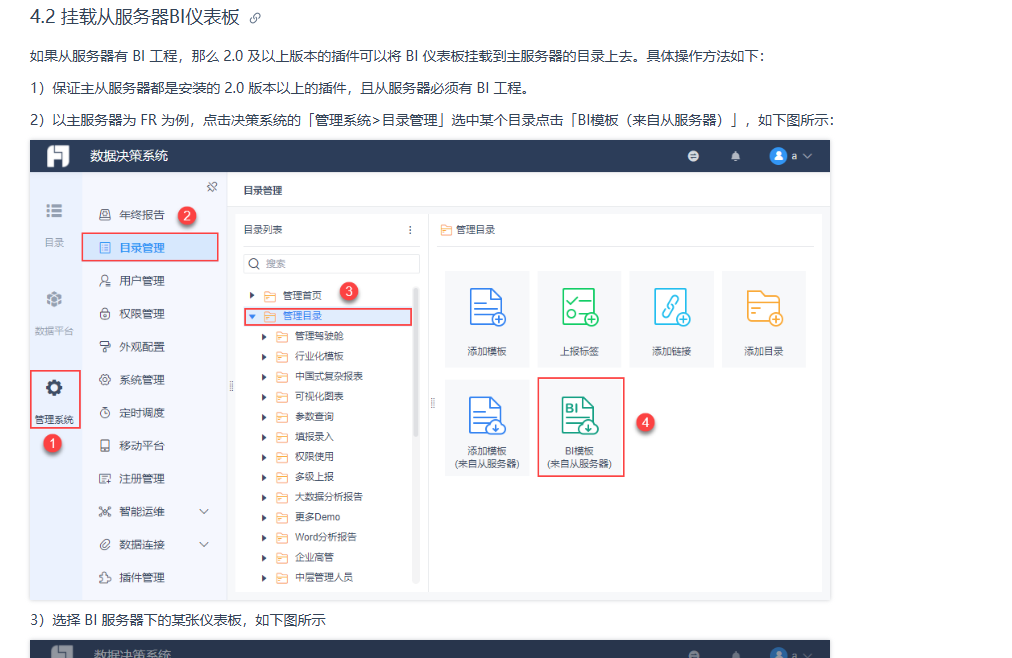Screen dimensions: 1012x658
Task: Open the 管理系统 gear icon
Action: tap(54, 388)
